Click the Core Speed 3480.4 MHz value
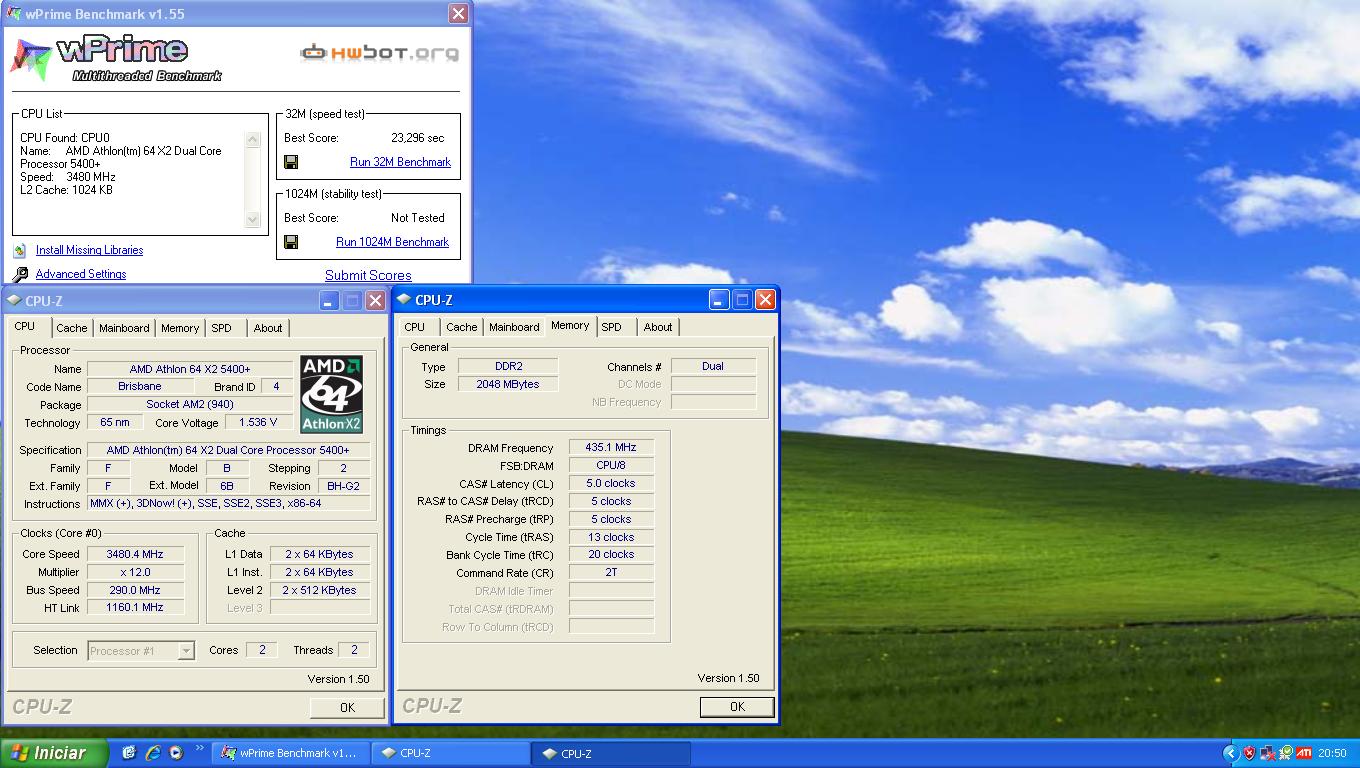 pyautogui.click(x=135, y=554)
